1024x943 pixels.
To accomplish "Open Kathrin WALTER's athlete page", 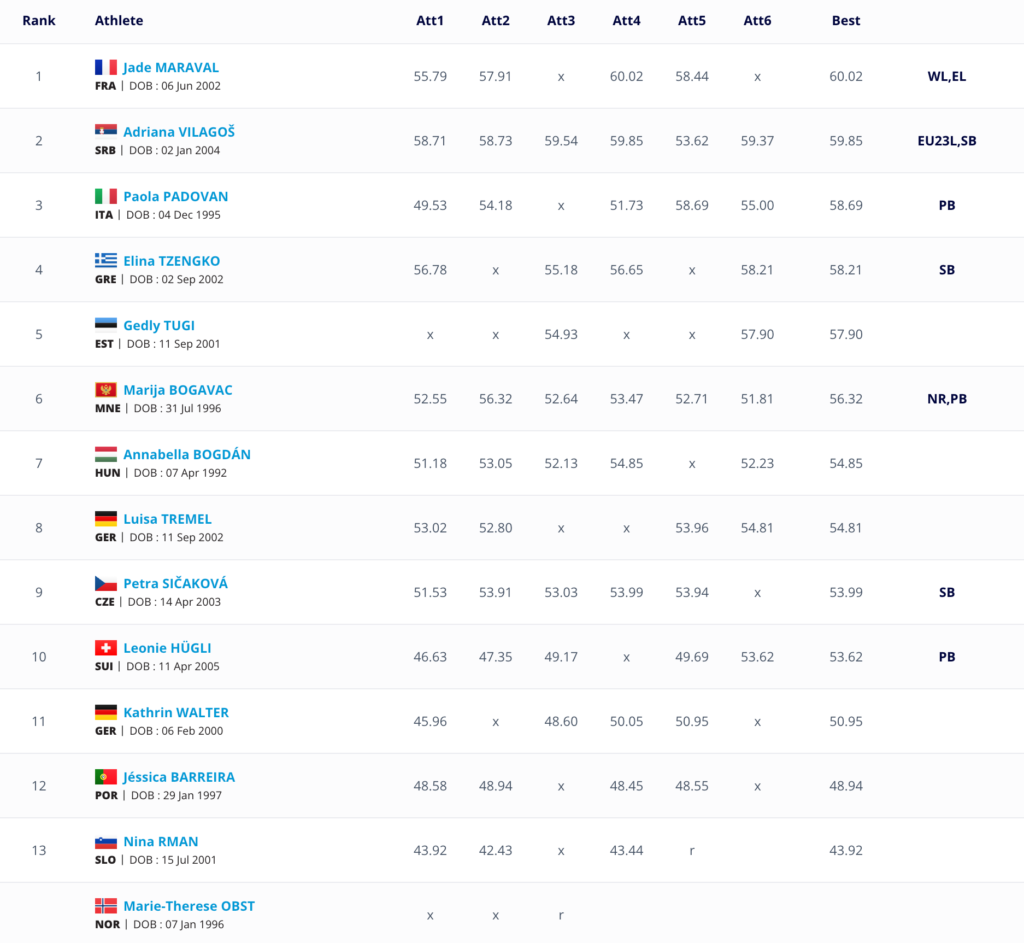I will 176,712.
